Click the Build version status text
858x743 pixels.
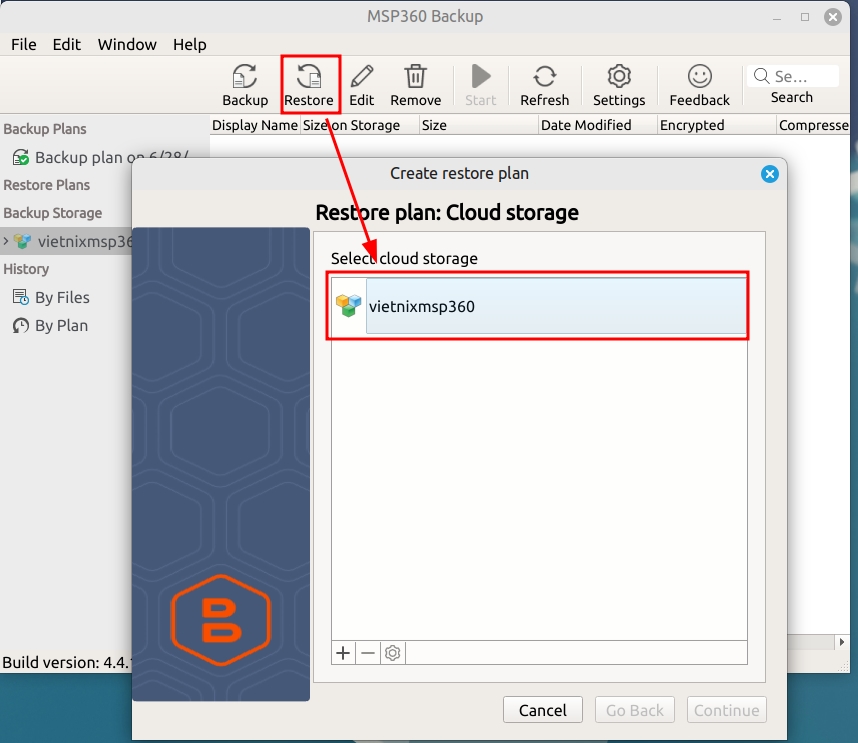pos(66,663)
